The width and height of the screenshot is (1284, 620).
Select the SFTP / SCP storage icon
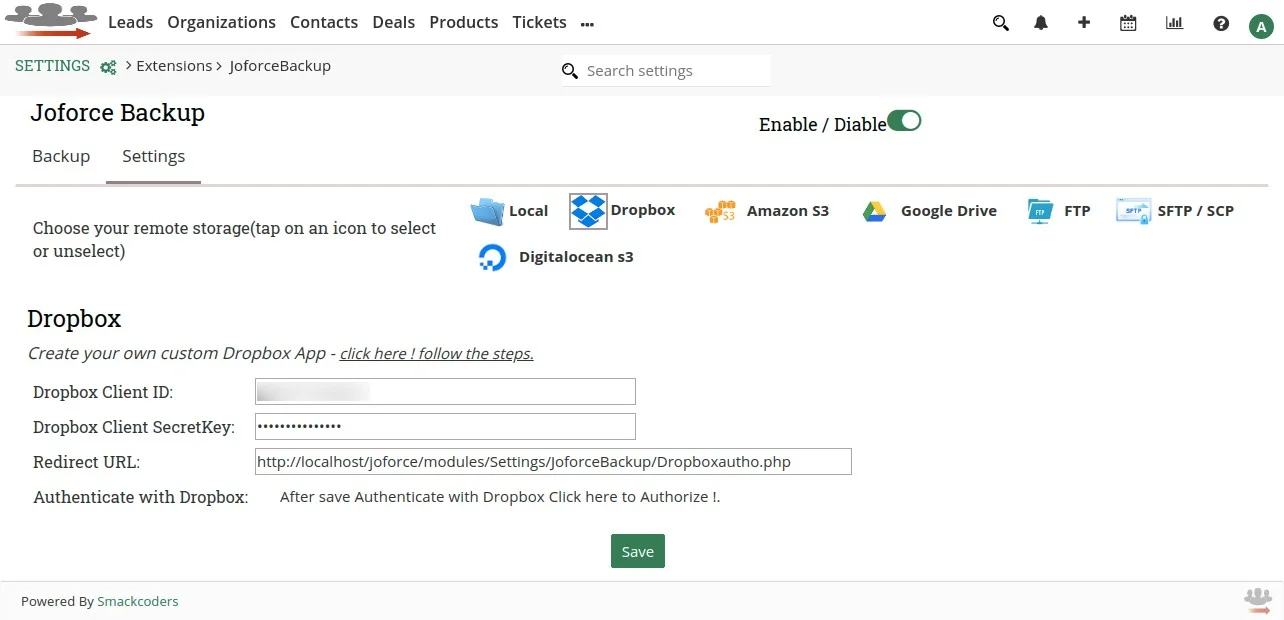(x=1132, y=210)
